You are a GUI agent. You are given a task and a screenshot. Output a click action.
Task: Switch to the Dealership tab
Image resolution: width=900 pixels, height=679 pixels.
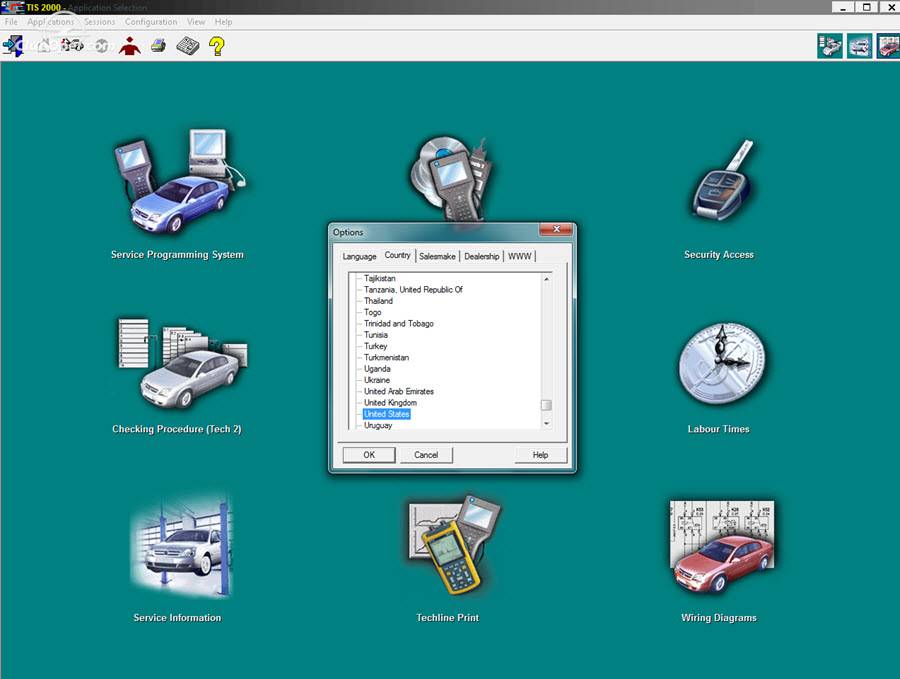[x=482, y=257]
